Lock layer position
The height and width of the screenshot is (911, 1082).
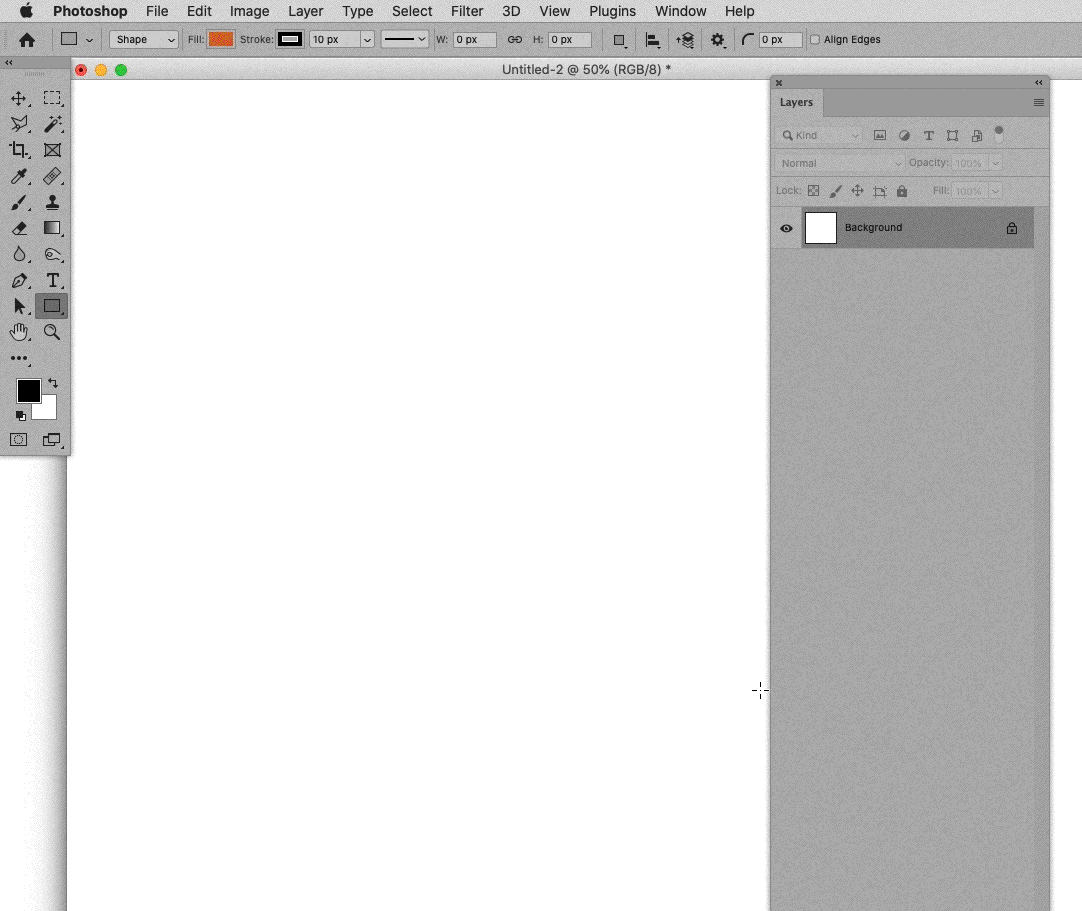point(857,190)
